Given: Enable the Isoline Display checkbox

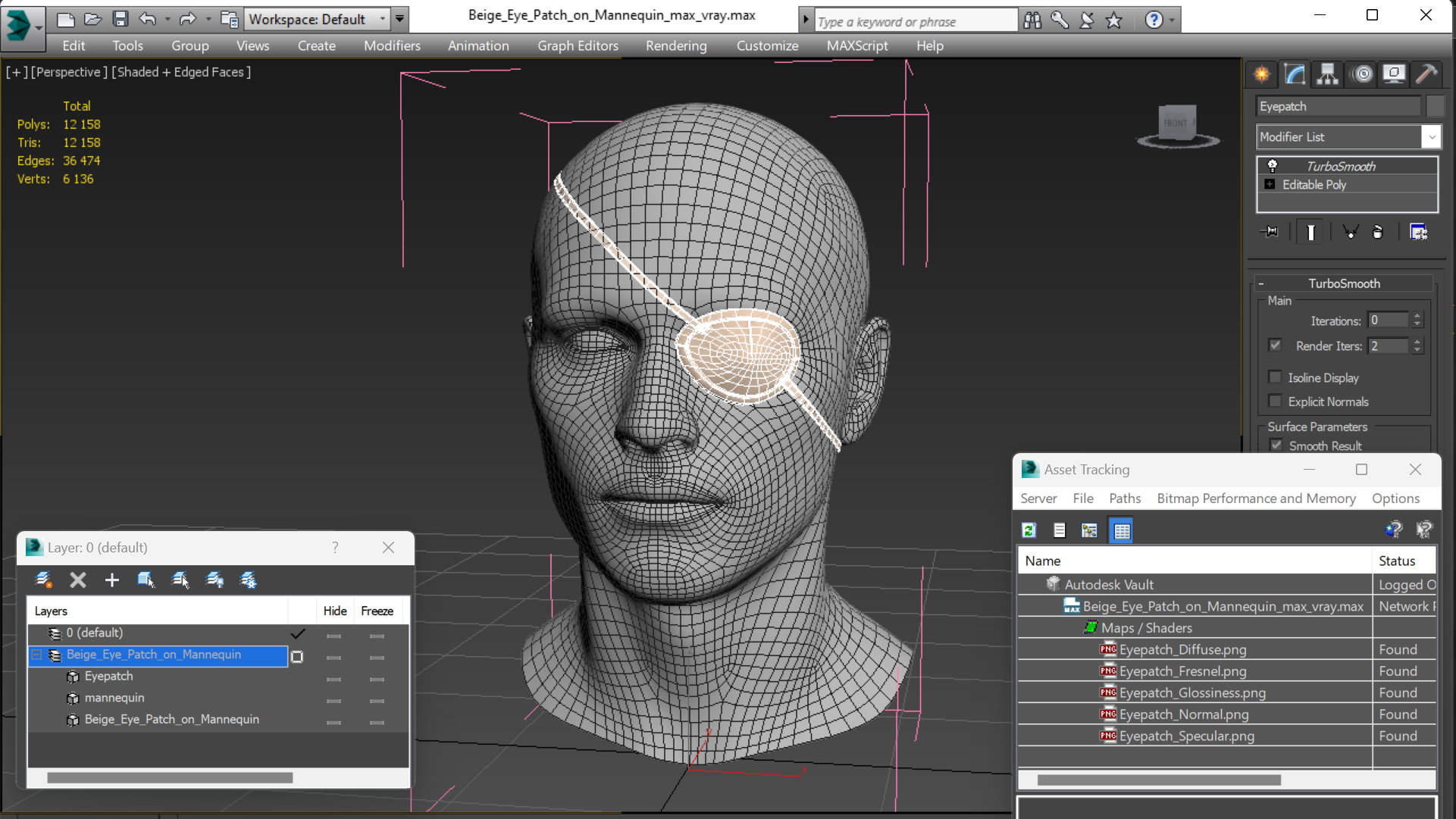Looking at the screenshot, I should tap(1275, 377).
